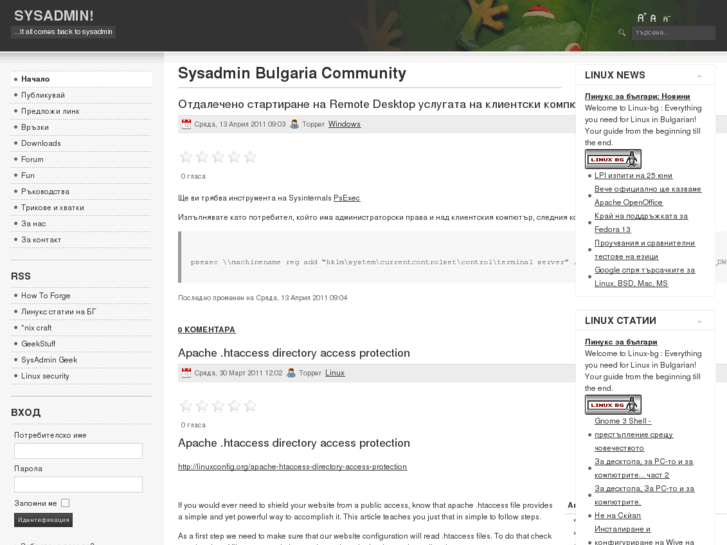727x545 pixels.
Task: Open Apache OpenOffice news link
Action: click(648, 196)
